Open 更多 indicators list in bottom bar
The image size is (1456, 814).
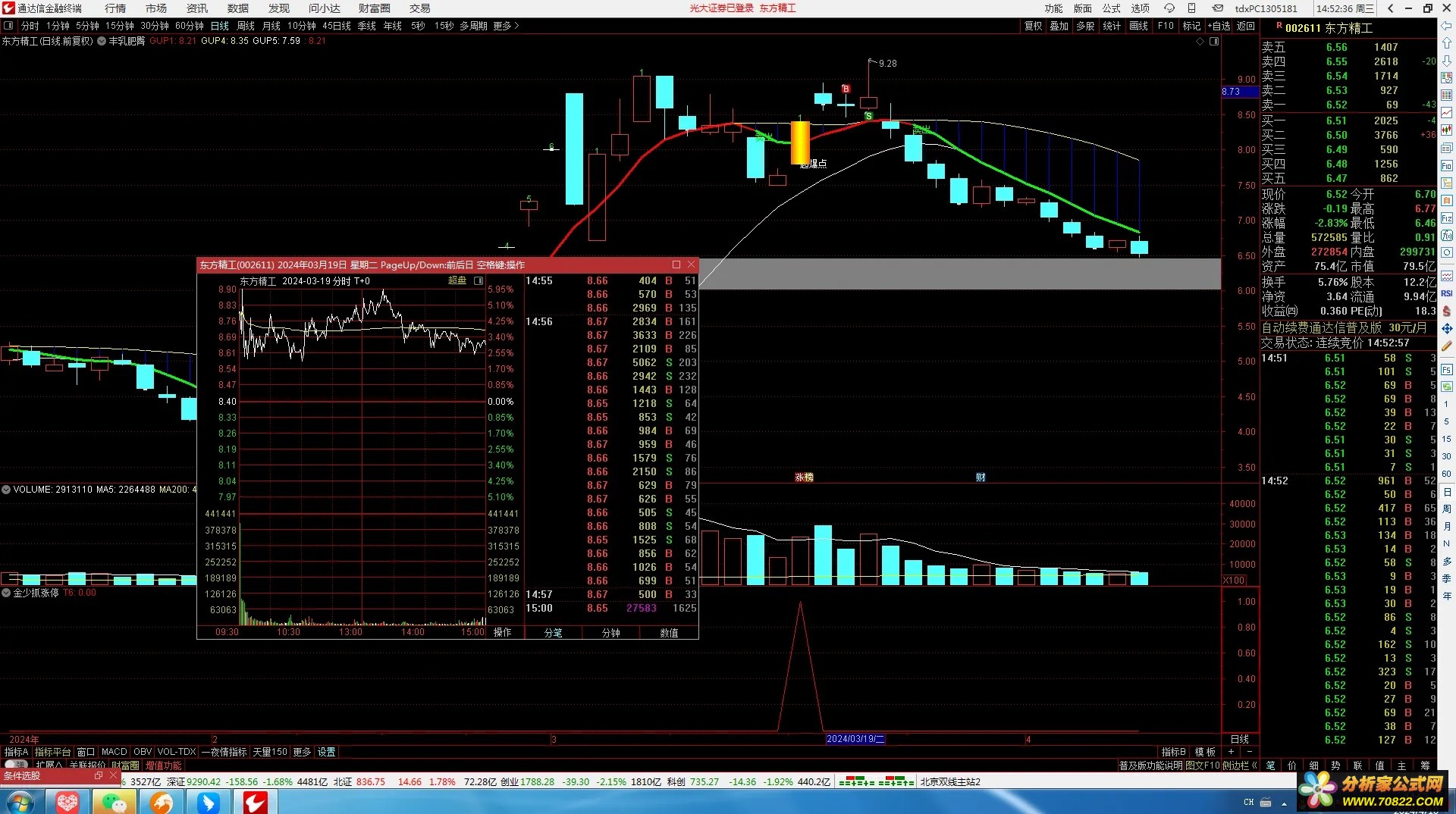click(302, 752)
